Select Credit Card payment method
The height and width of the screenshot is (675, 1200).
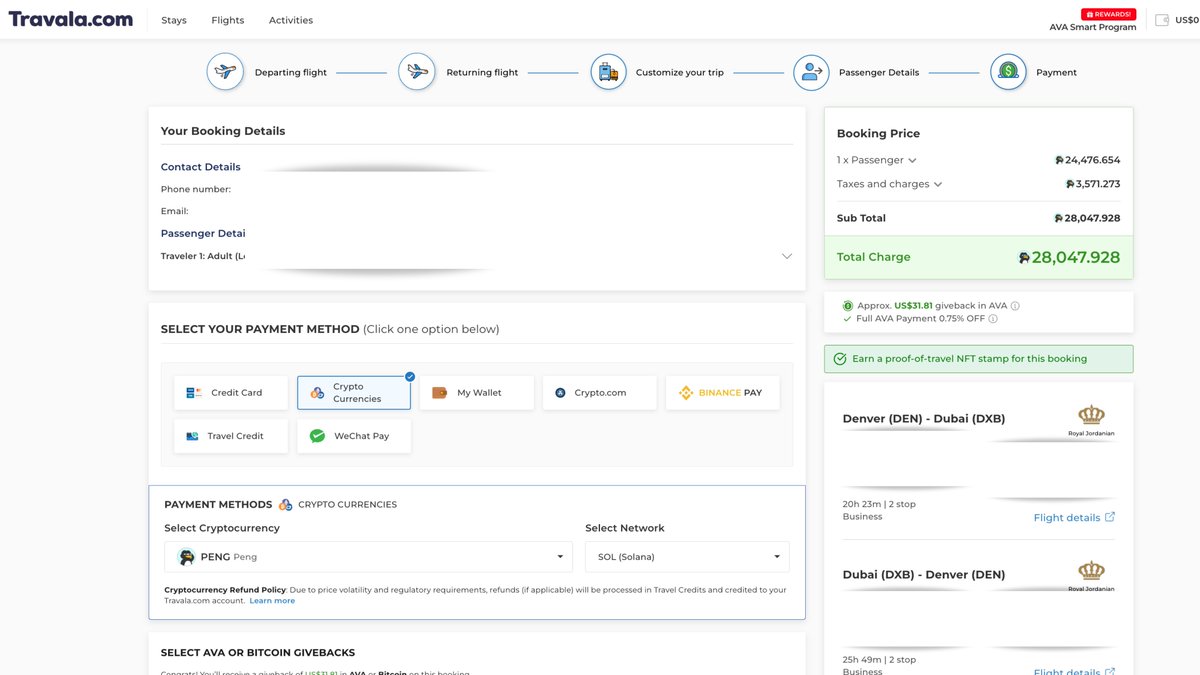tap(231, 393)
